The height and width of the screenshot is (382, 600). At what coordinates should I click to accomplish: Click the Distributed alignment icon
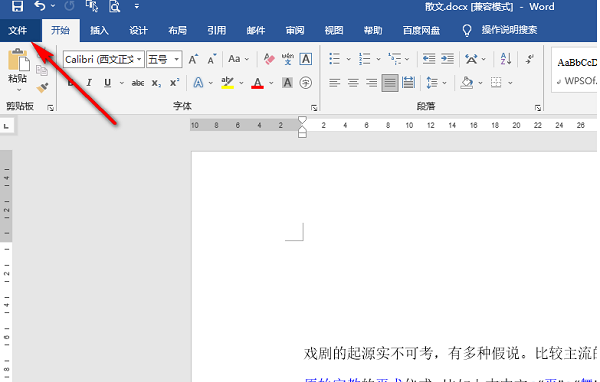pos(408,83)
